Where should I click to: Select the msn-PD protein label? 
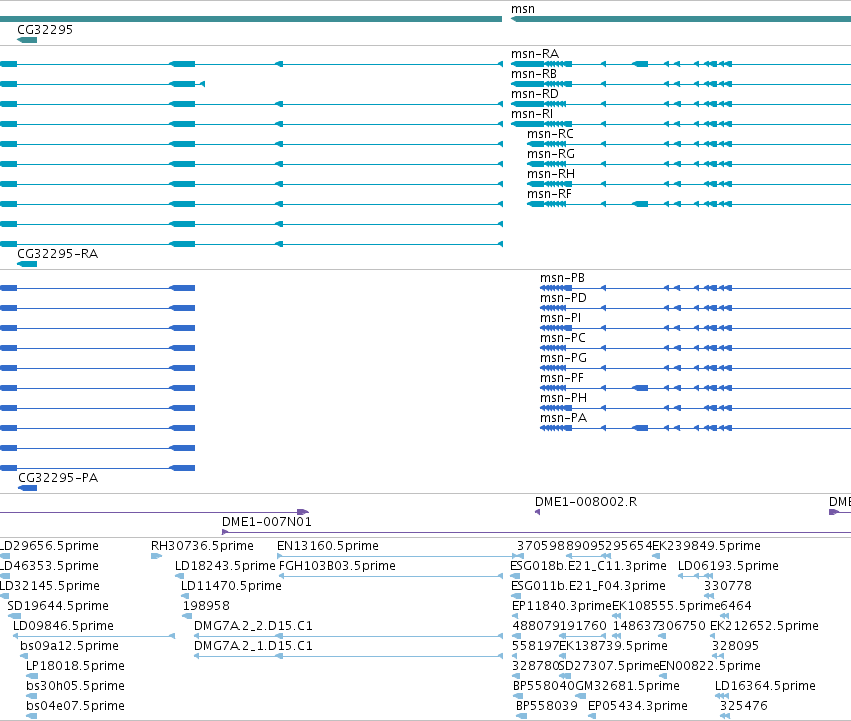[563, 298]
